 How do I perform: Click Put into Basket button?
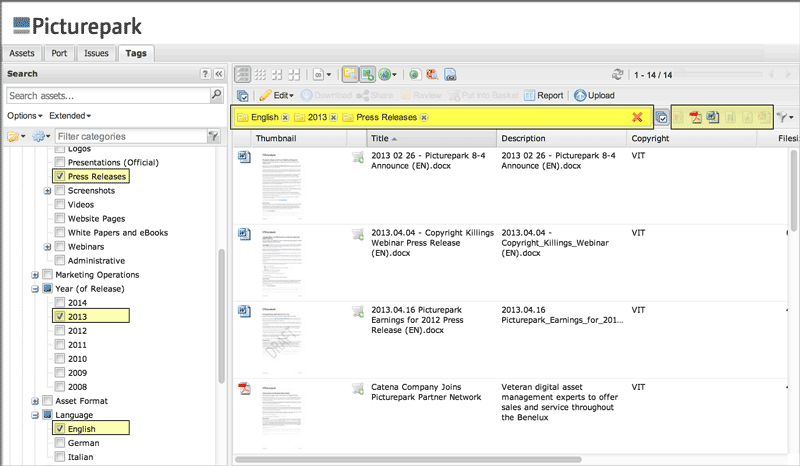click(483, 95)
